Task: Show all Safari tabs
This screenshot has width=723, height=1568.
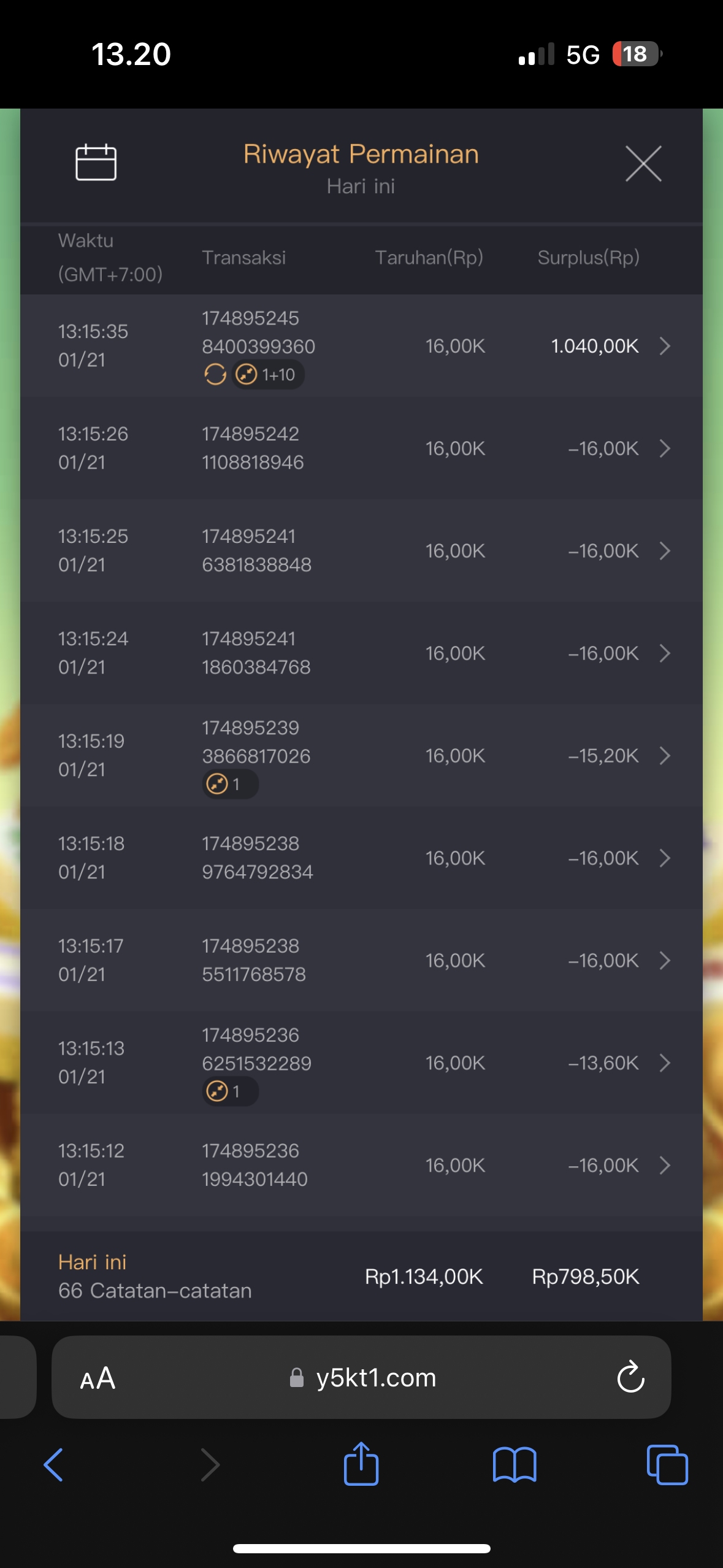Action: (x=667, y=1464)
